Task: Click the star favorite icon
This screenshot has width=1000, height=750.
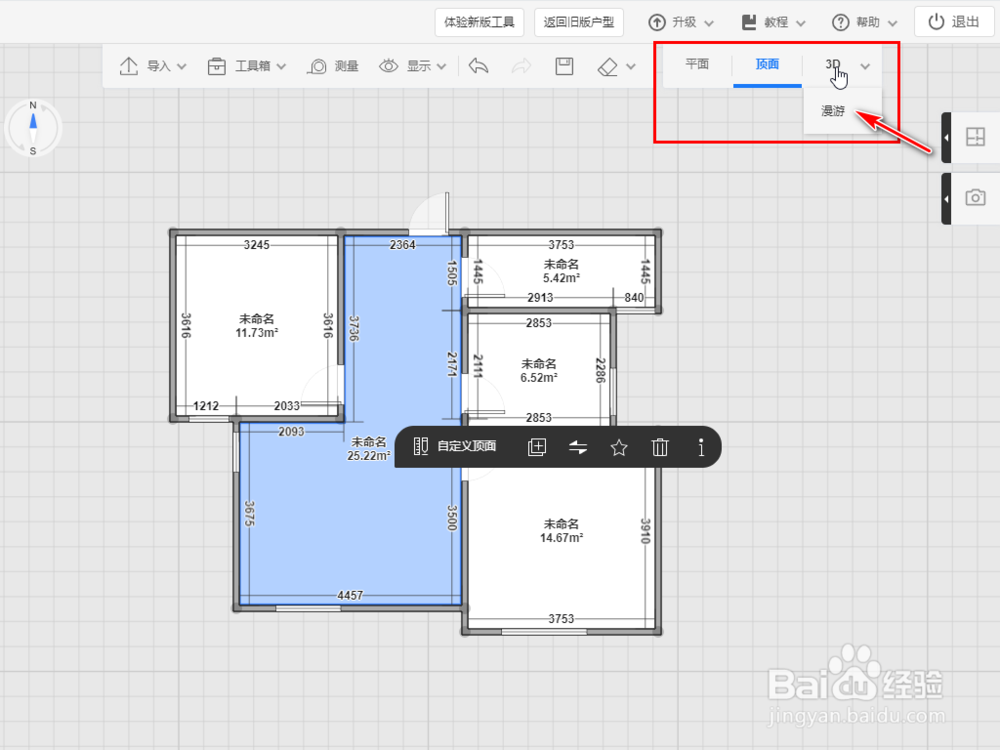Action: click(x=619, y=447)
